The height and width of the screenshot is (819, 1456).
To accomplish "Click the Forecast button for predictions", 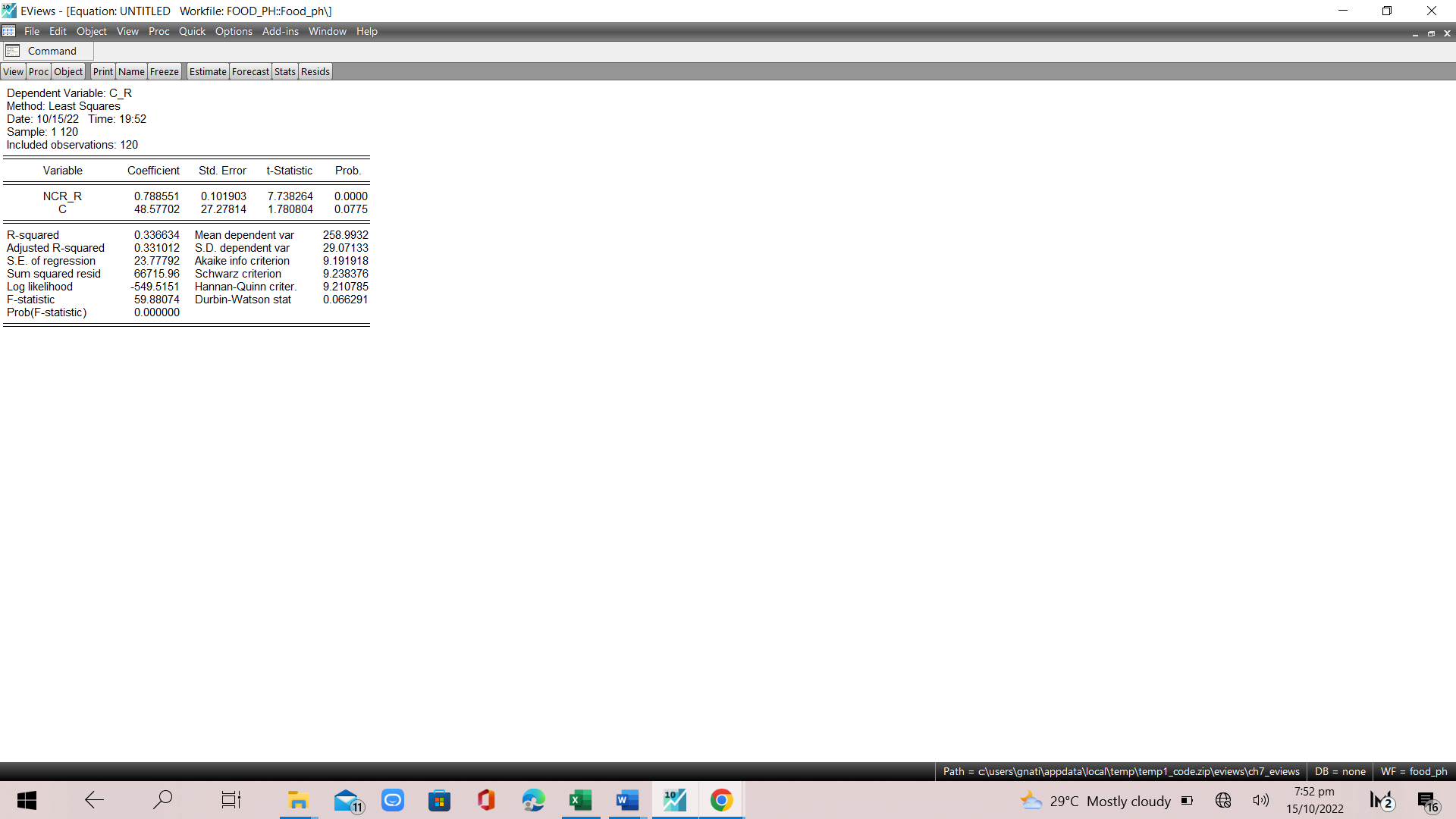I will [249, 71].
